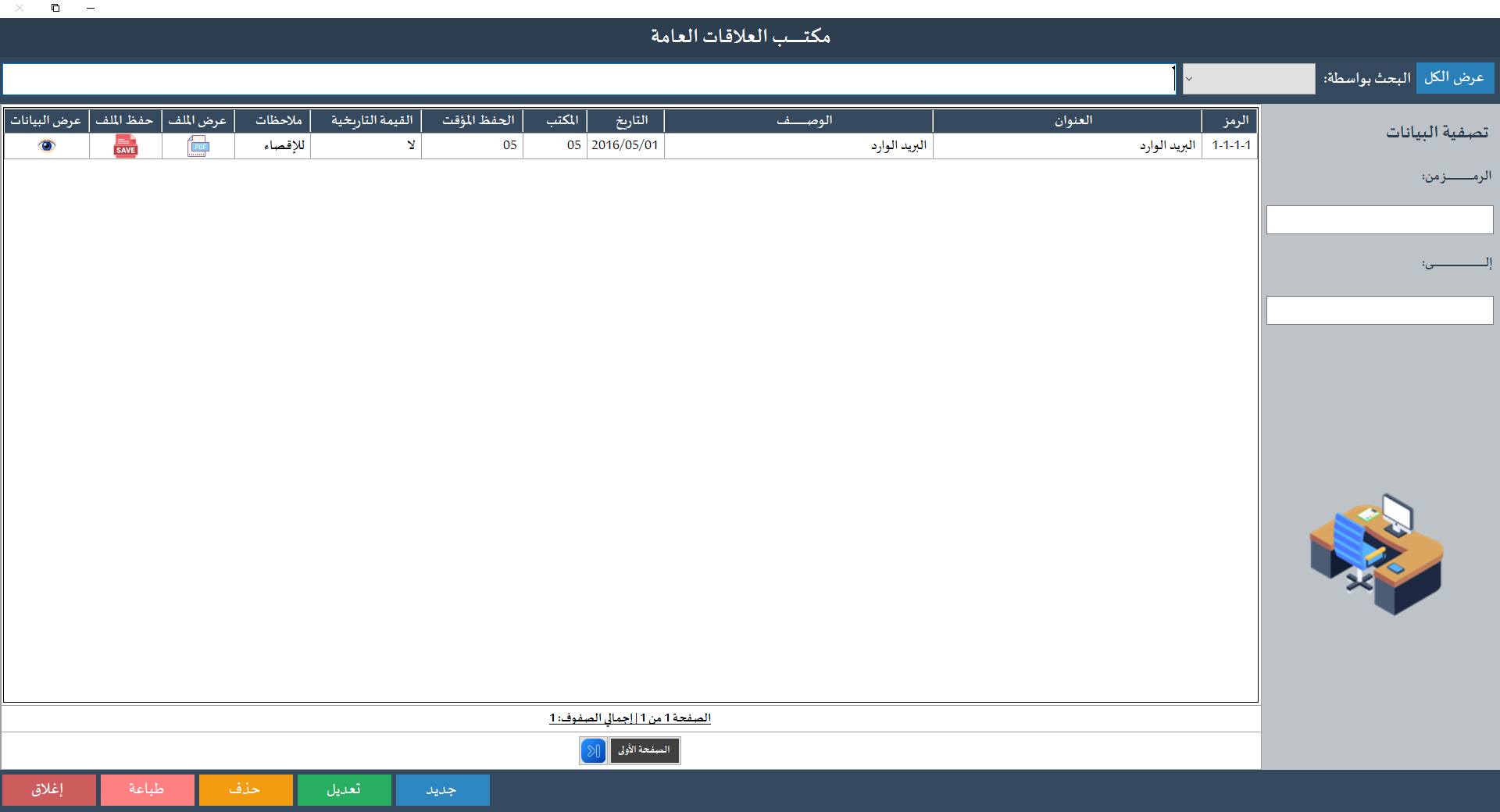The width and height of the screenshot is (1500, 812).
Task: Click the blue last-page arrow icon
Action: point(593,750)
